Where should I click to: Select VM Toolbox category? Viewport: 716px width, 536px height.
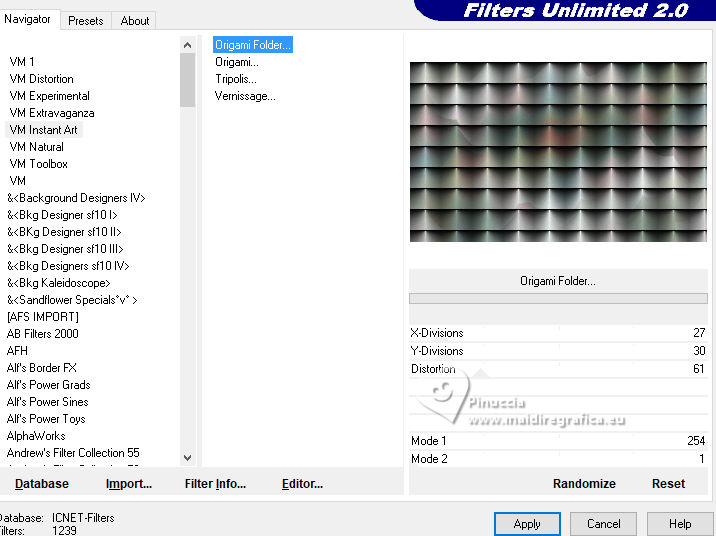[38, 164]
